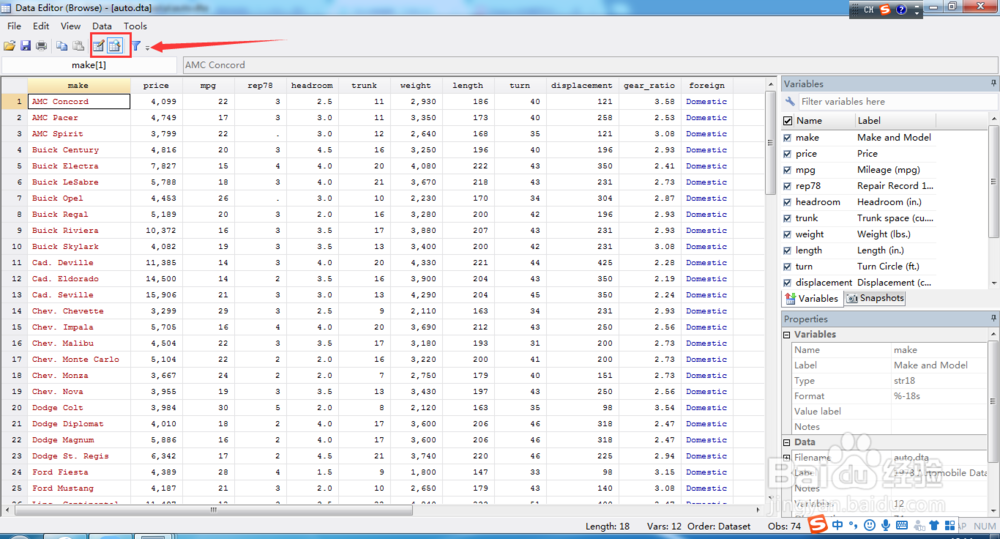Pin the Variables panel
The height and width of the screenshot is (539, 1000).
tap(993, 84)
